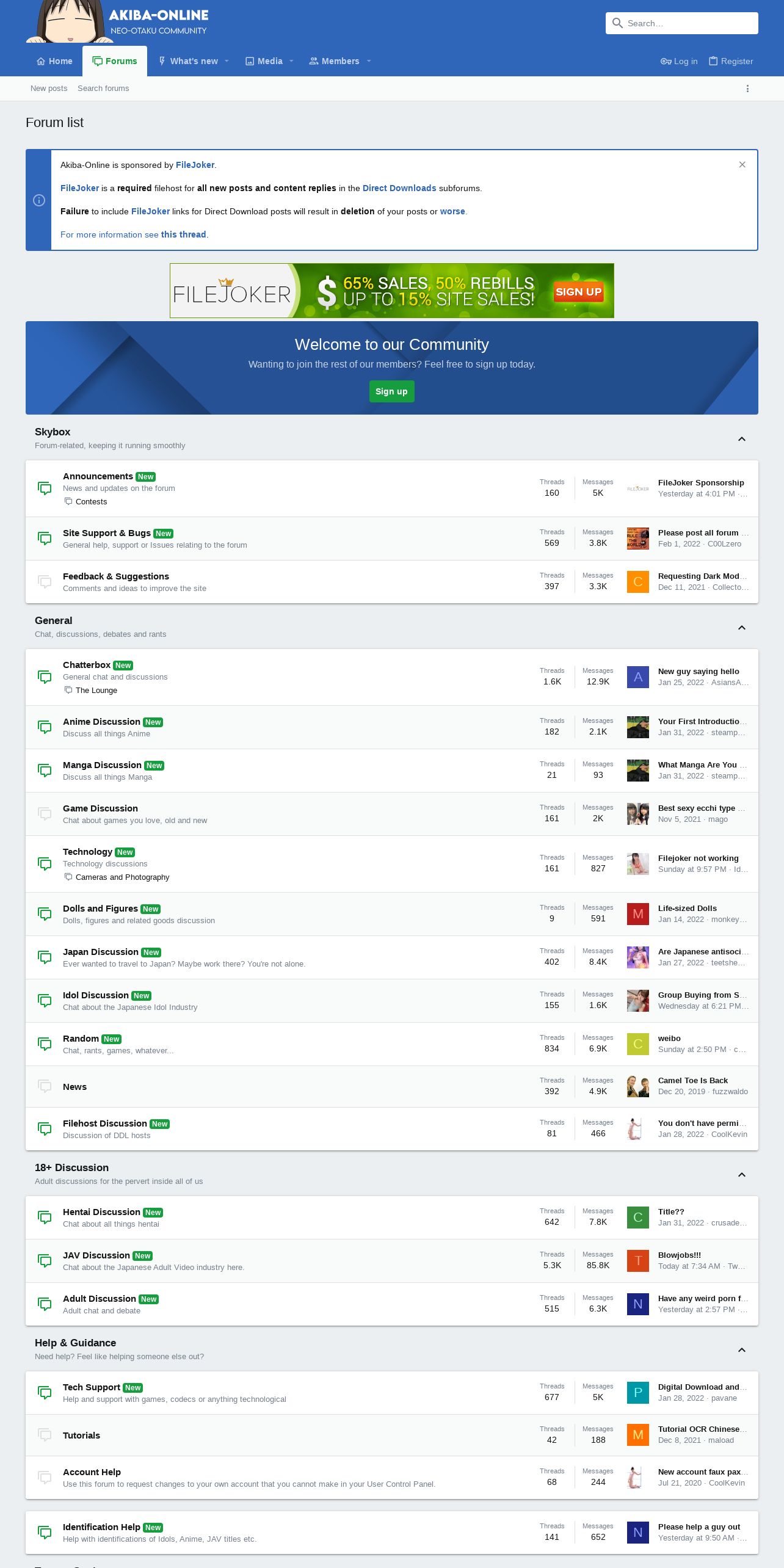
Task: Open the Media tab
Action: pyautogui.click(x=264, y=61)
